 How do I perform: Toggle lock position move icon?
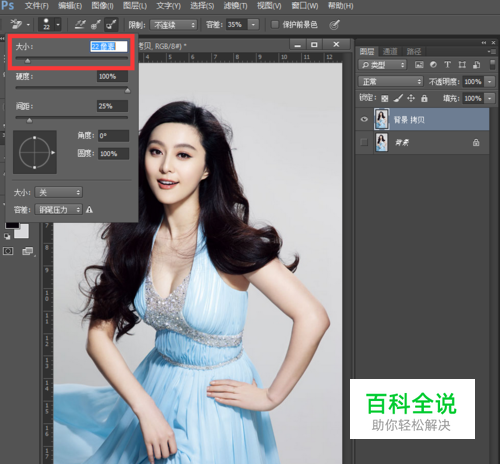pyautogui.click(x=411, y=98)
